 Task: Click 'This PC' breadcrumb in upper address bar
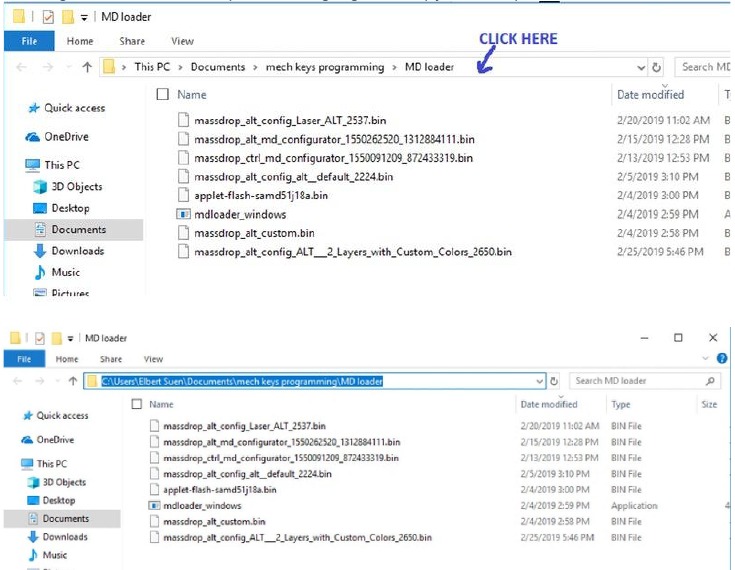pyautogui.click(x=152, y=67)
